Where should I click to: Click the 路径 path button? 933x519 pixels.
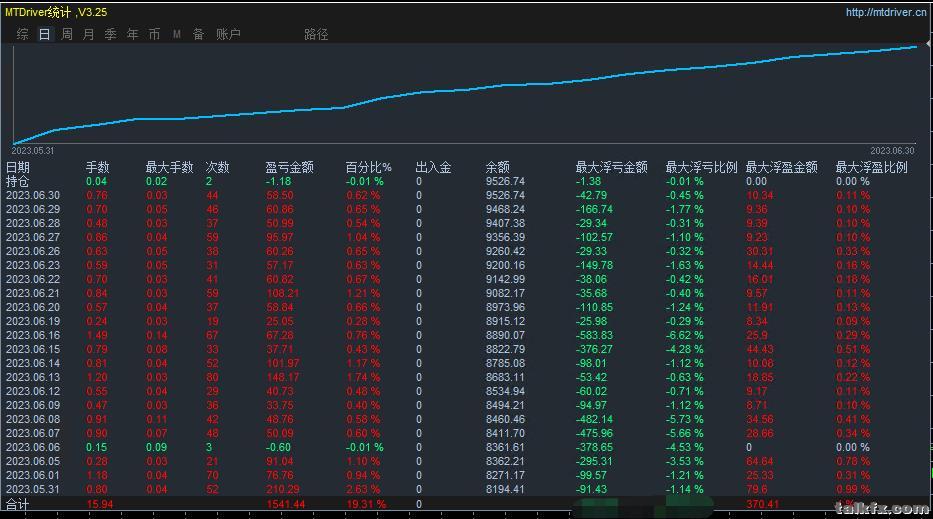pyautogui.click(x=316, y=35)
